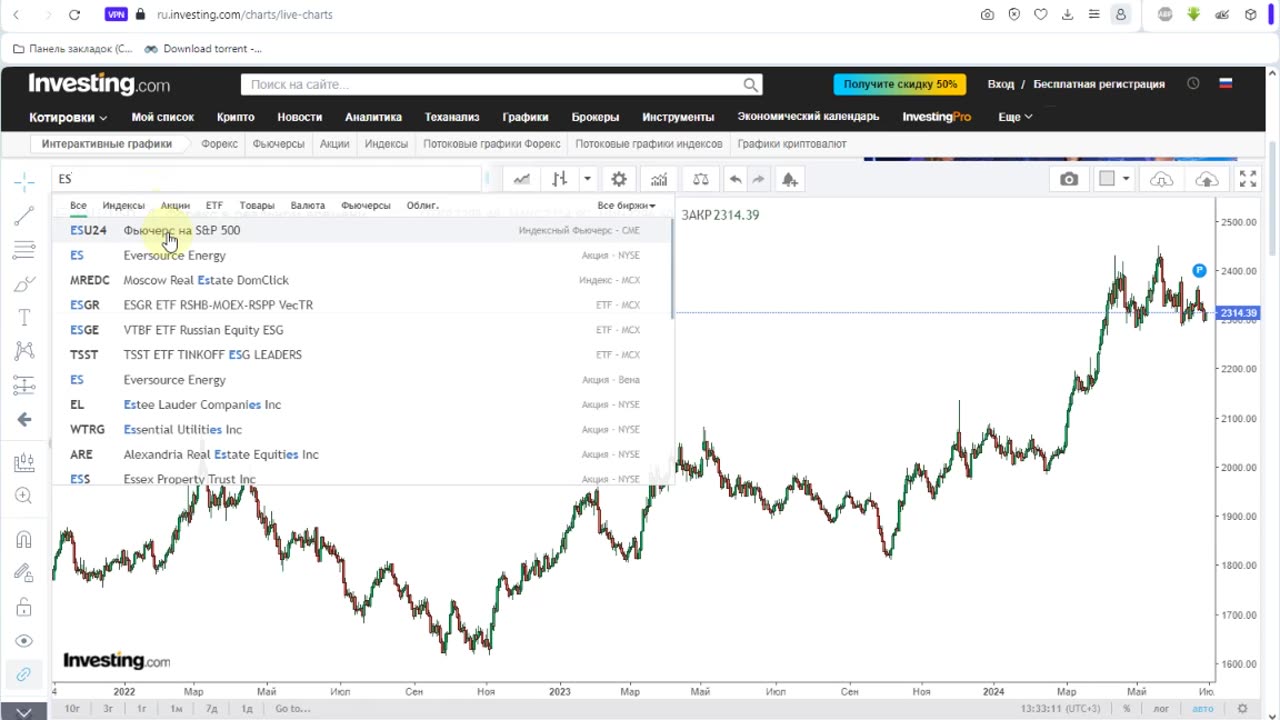Image resolution: width=1280 pixels, height=720 pixels.
Task: Select the Все filter tab
Action: tap(78, 205)
